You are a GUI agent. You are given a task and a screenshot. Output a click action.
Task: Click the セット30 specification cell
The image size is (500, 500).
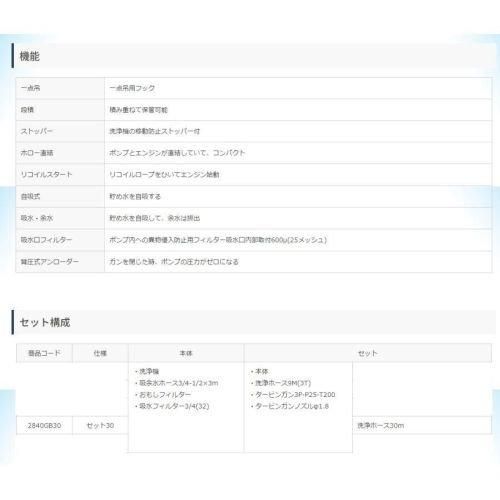[100, 426]
